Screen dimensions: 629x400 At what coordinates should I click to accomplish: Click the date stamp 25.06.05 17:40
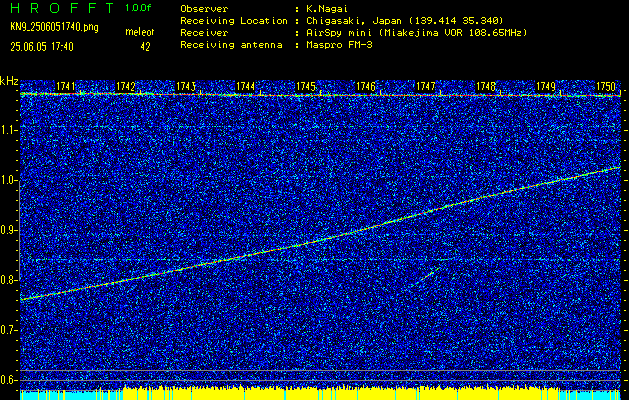pyautogui.click(x=42, y=47)
